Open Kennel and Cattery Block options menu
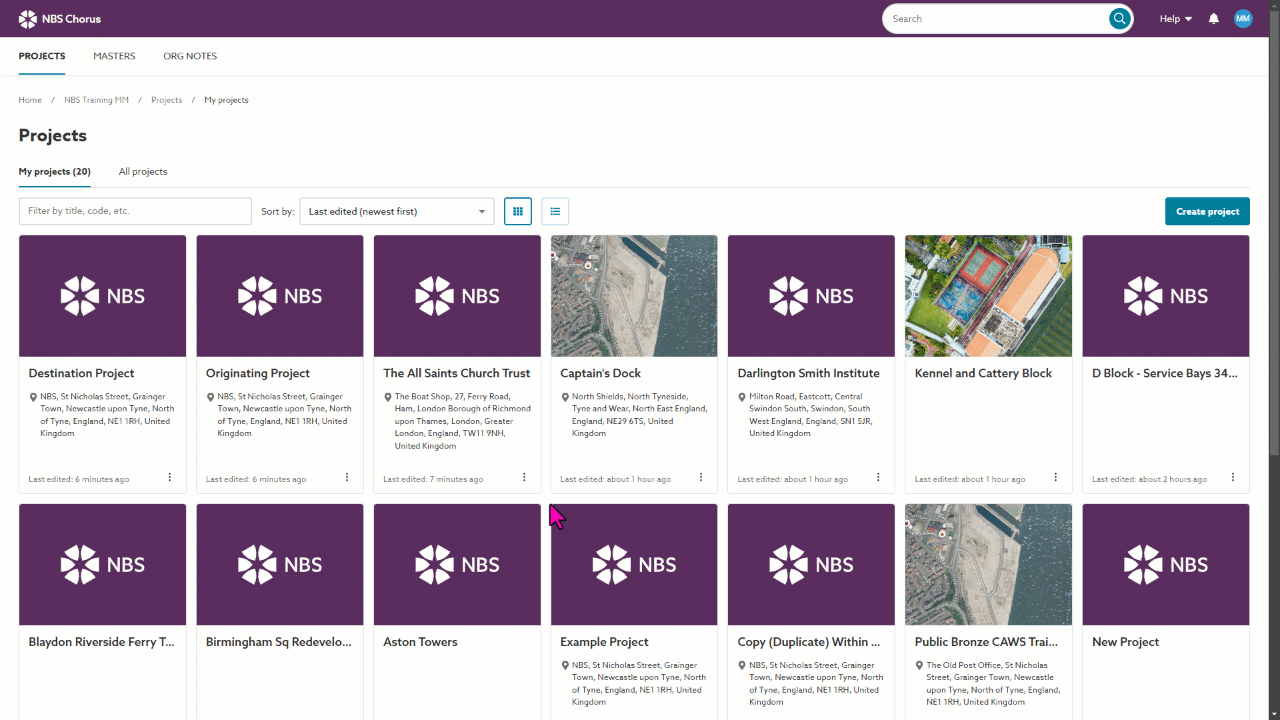Image resolution: width=1280 pixels, height=720 pixels. coord(1055,478)
